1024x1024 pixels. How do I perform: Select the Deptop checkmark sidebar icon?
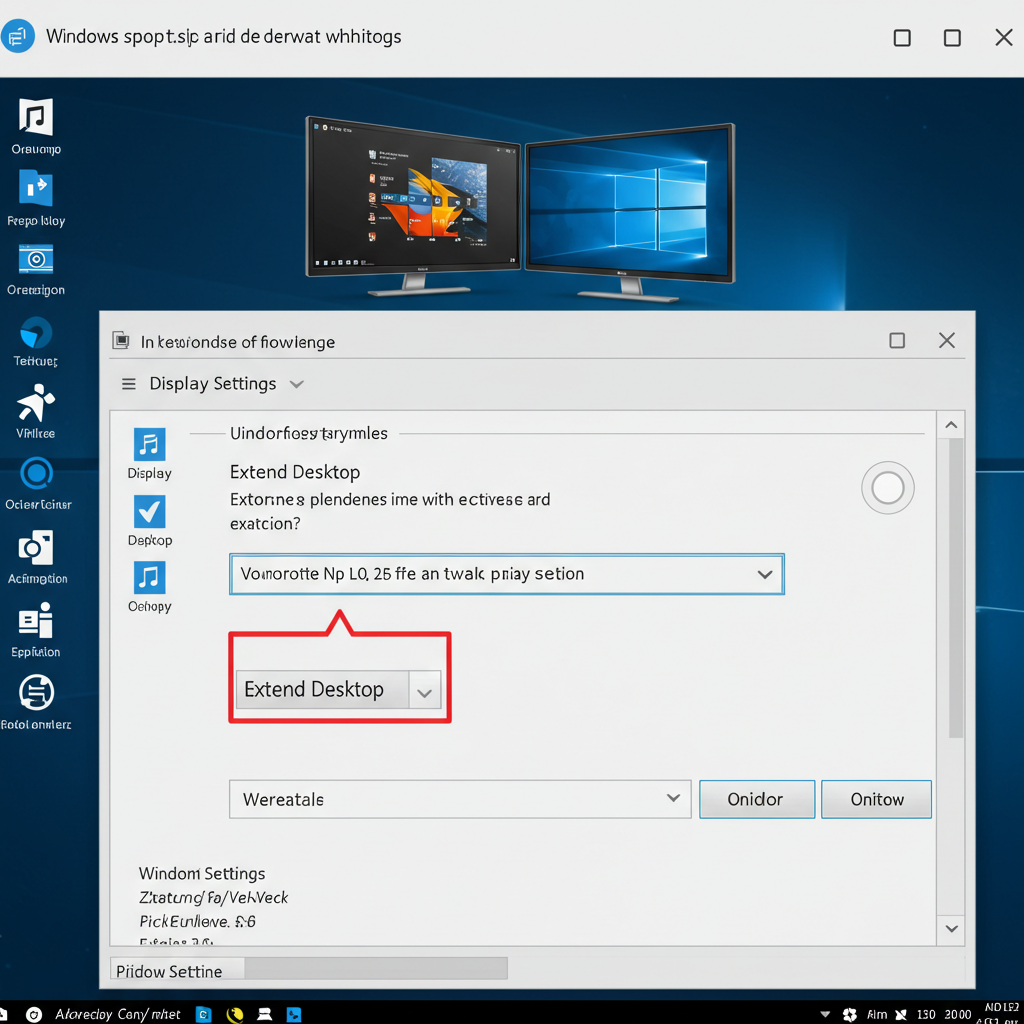click(150, 511)
